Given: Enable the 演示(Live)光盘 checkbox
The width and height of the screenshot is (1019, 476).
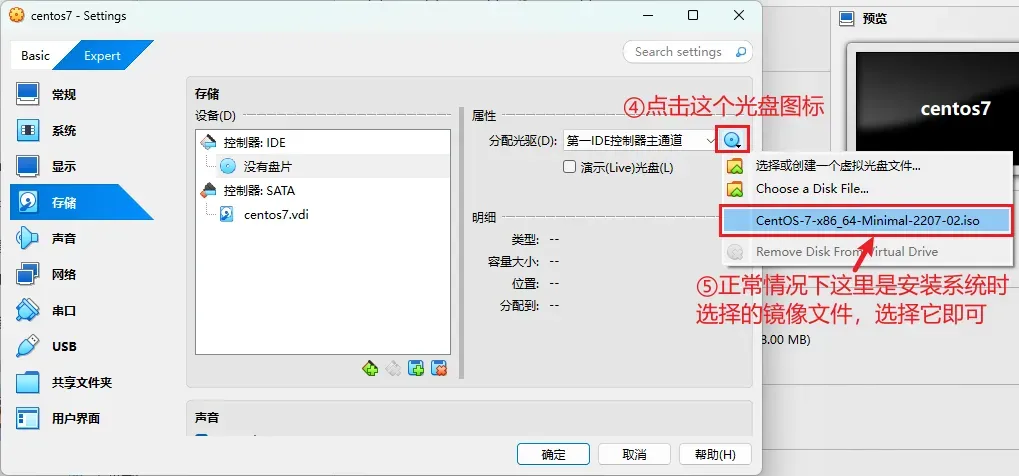Looking at the screenshot, I should [570, 167].
